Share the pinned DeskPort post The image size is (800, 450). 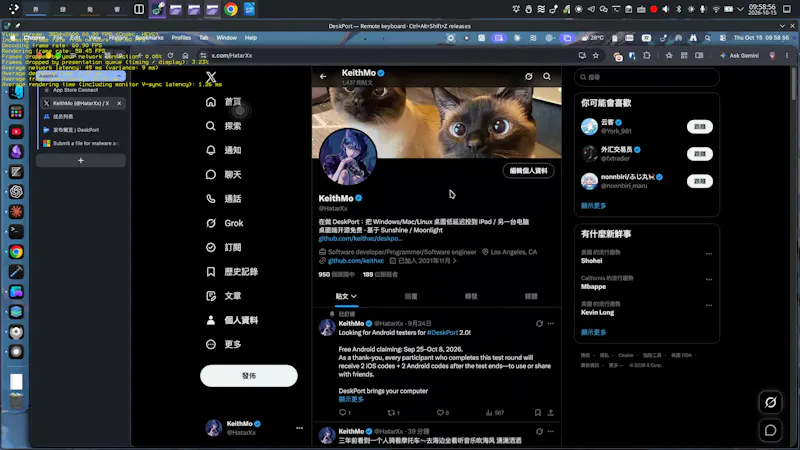[x=551, y=413]
